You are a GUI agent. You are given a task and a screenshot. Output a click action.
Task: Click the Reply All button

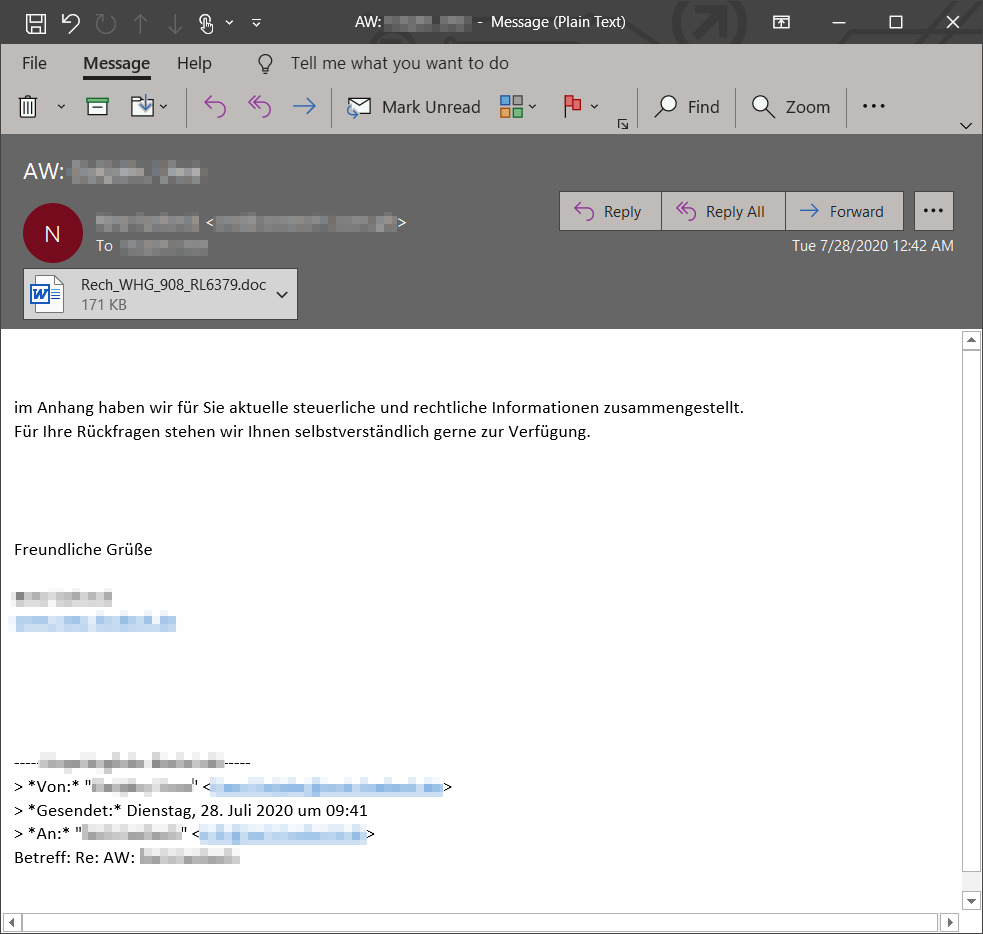(x=723, y=211)
